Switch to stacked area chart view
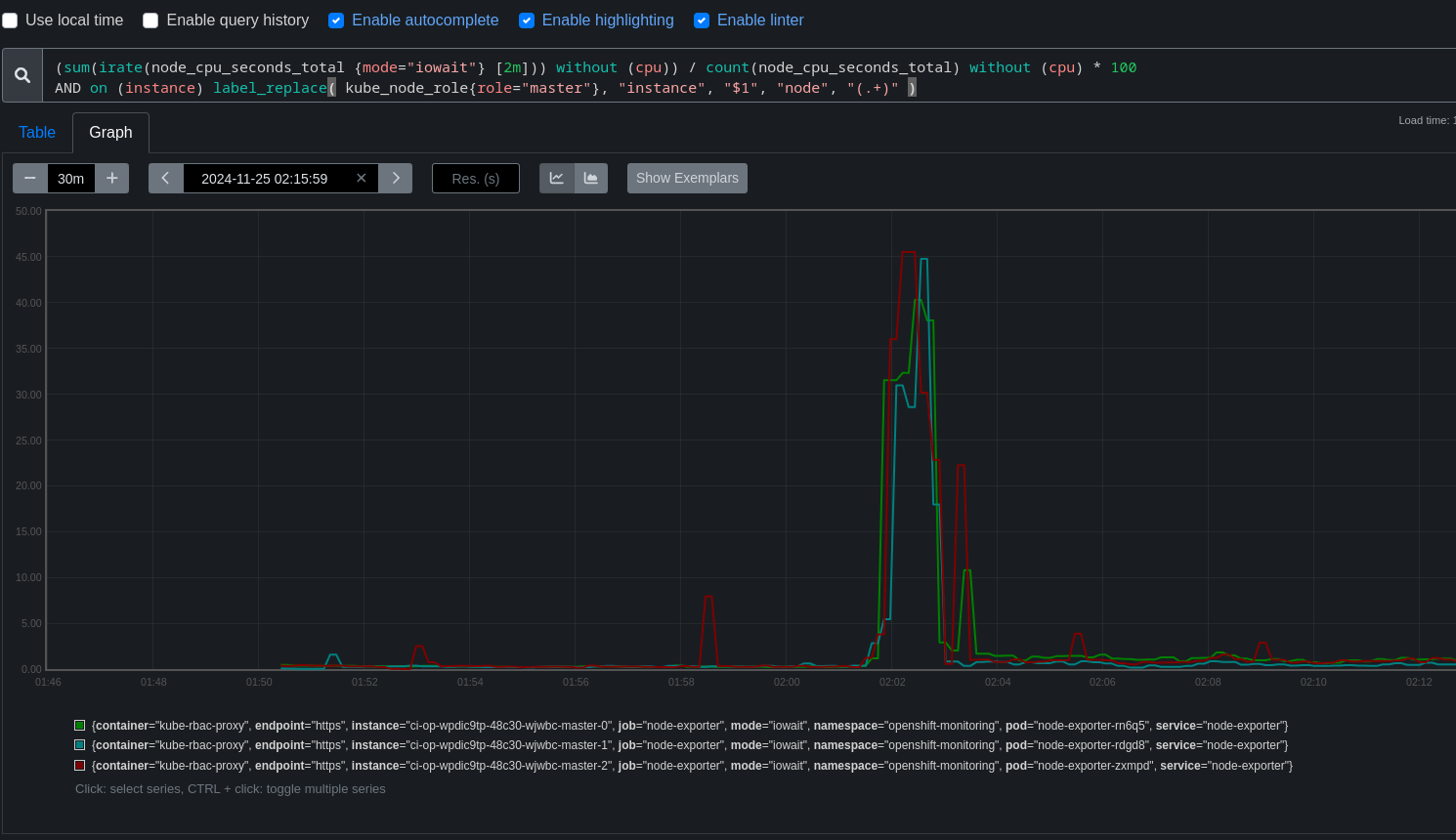The height and width of the screenshot is (840, 1456). point(591,178)
